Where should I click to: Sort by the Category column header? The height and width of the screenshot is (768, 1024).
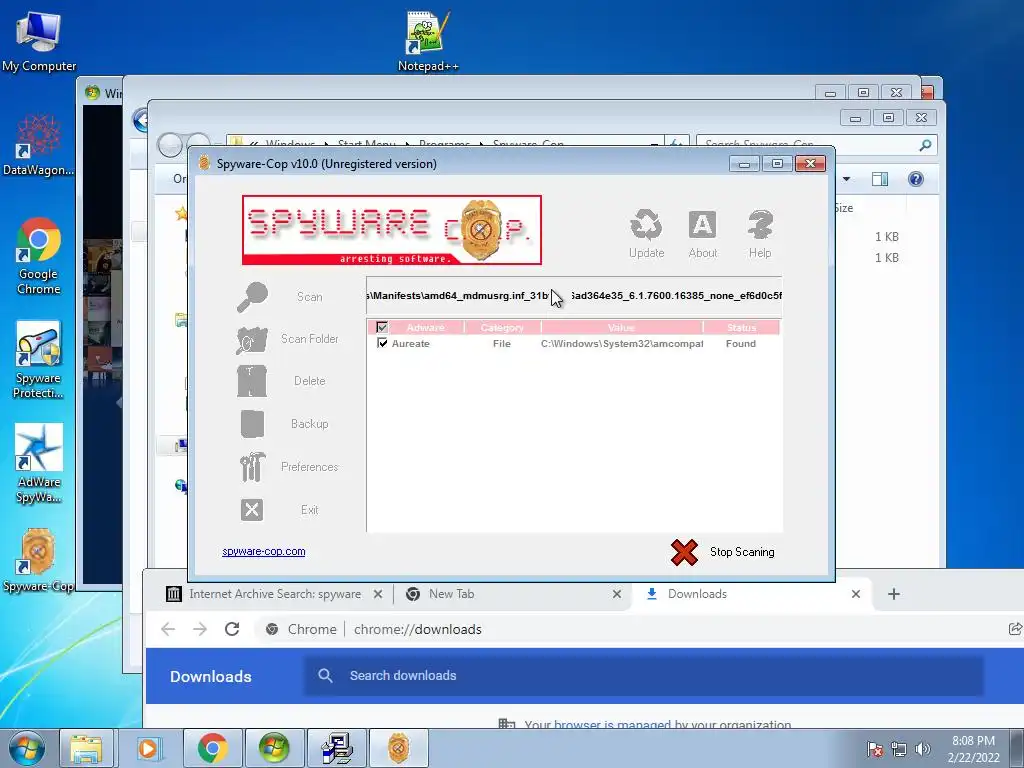[502, 327]
